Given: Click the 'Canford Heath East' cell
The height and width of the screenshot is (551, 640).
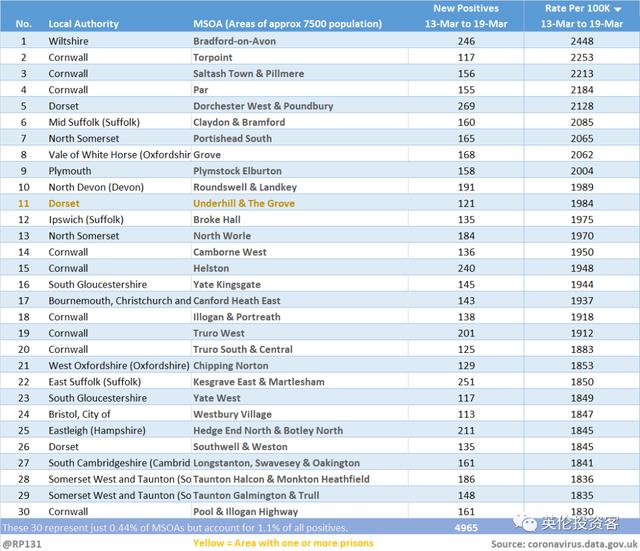Looking at the screenshot, I should tap(237, 301).
